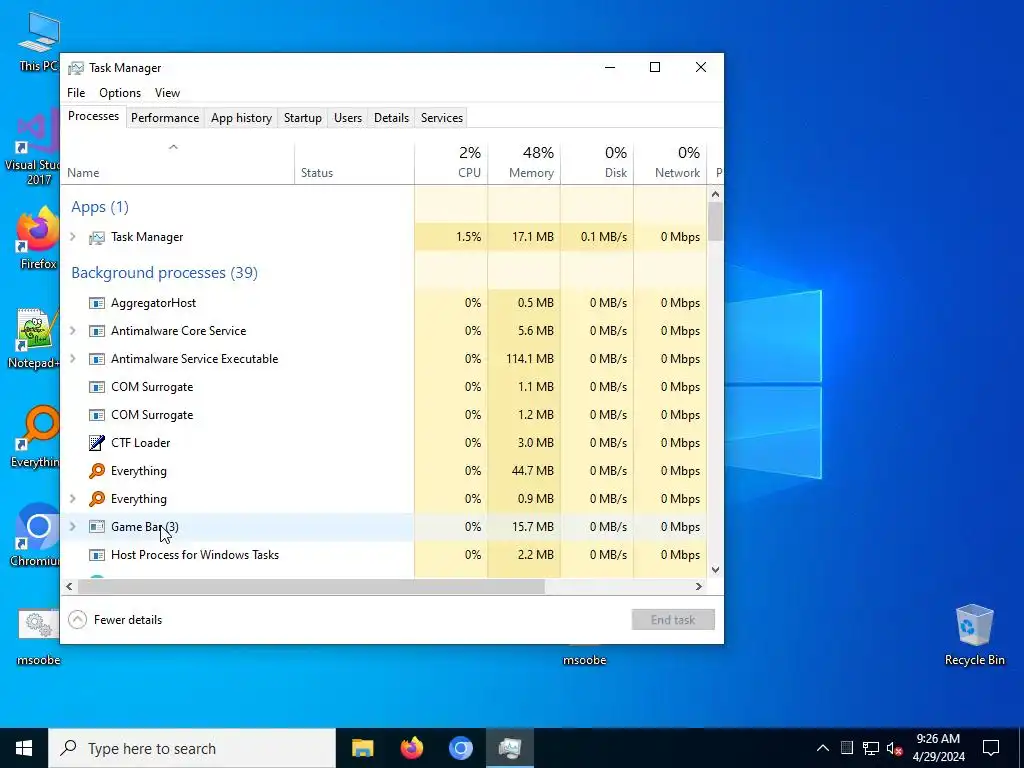
Task: Click the taskbar clock showing 9:26 AM
Action: click(938, 748)
